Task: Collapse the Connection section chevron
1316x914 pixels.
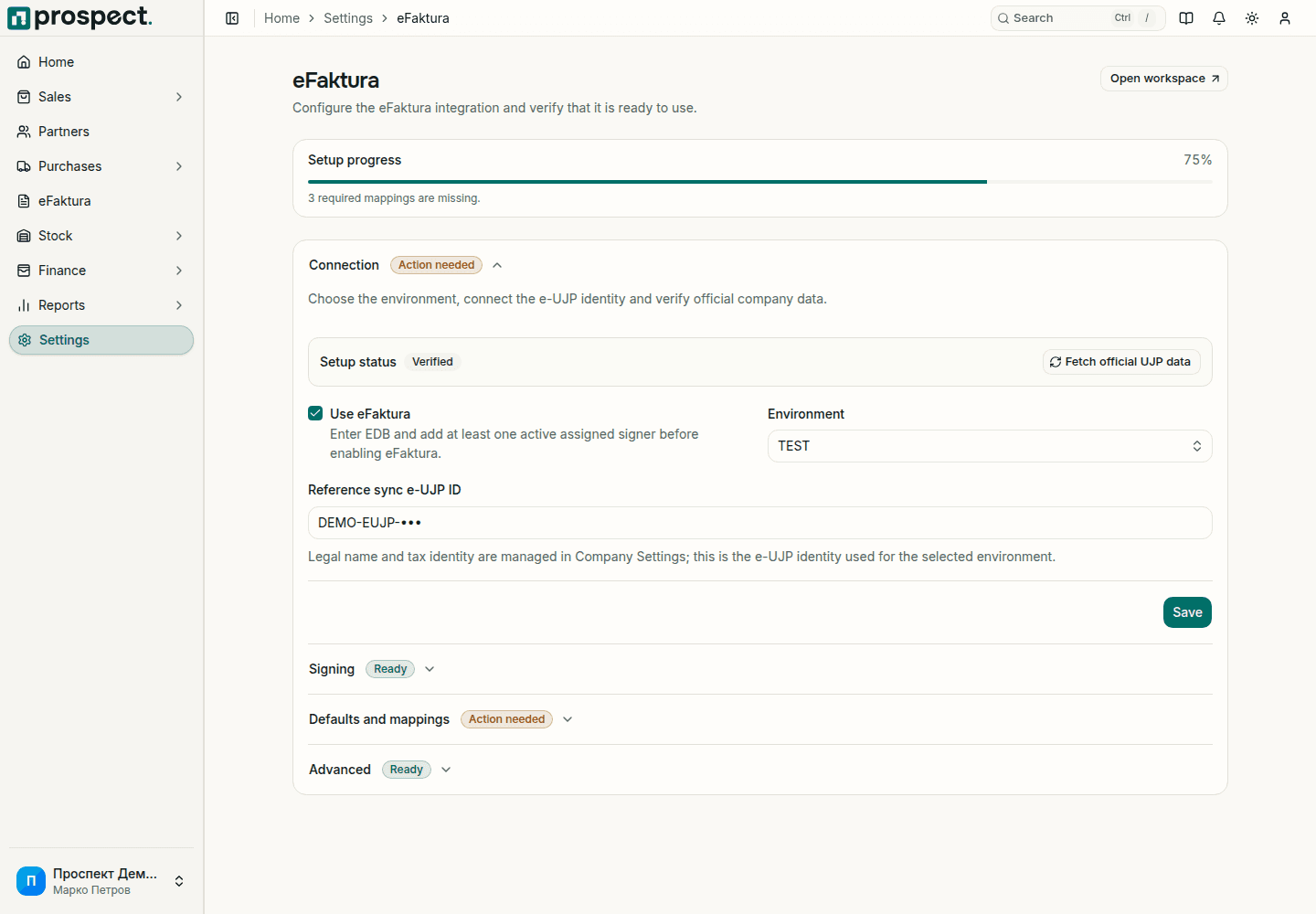Action: (x=497, y=265)
